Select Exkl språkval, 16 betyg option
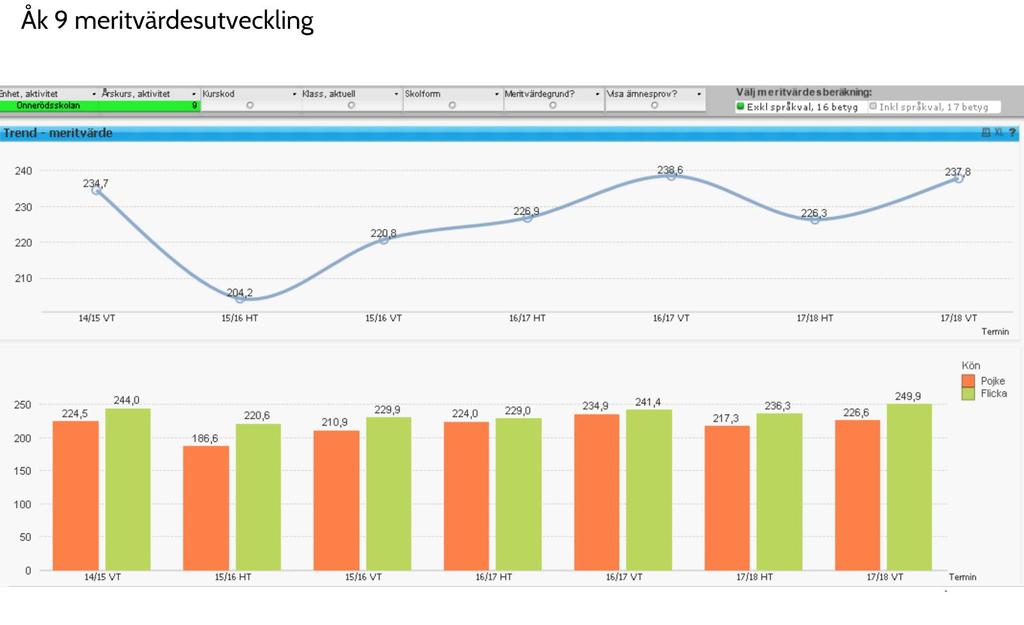1024x625 pixels. (797, 107)
